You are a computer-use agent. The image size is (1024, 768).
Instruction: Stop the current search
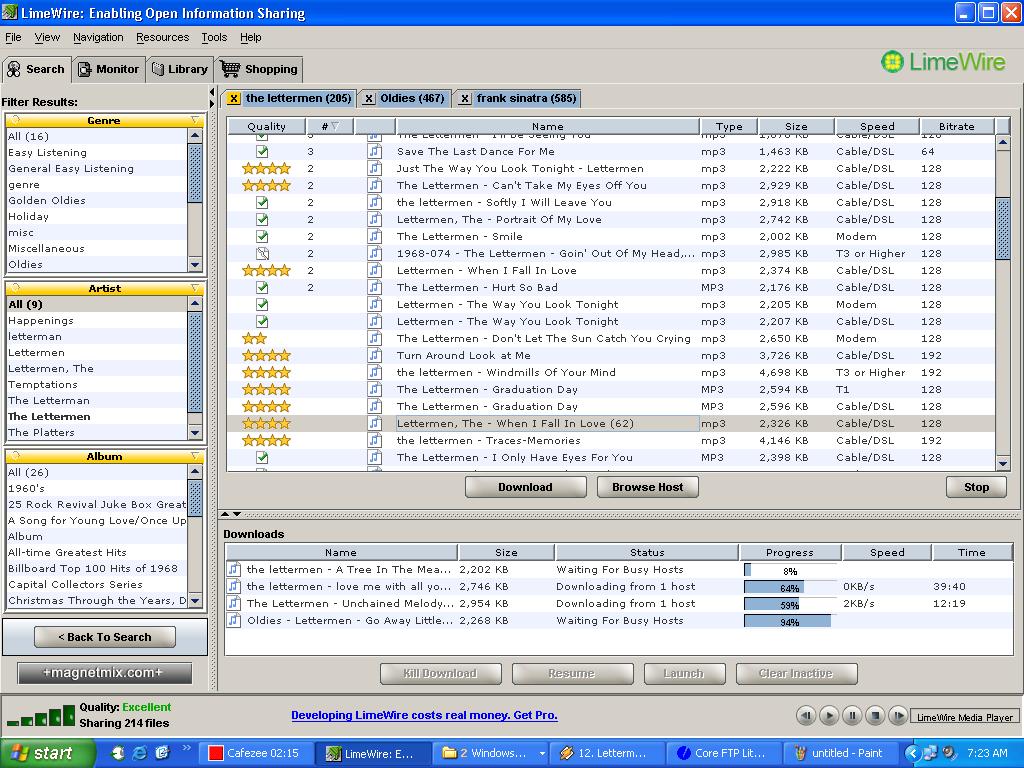(976, 487)
